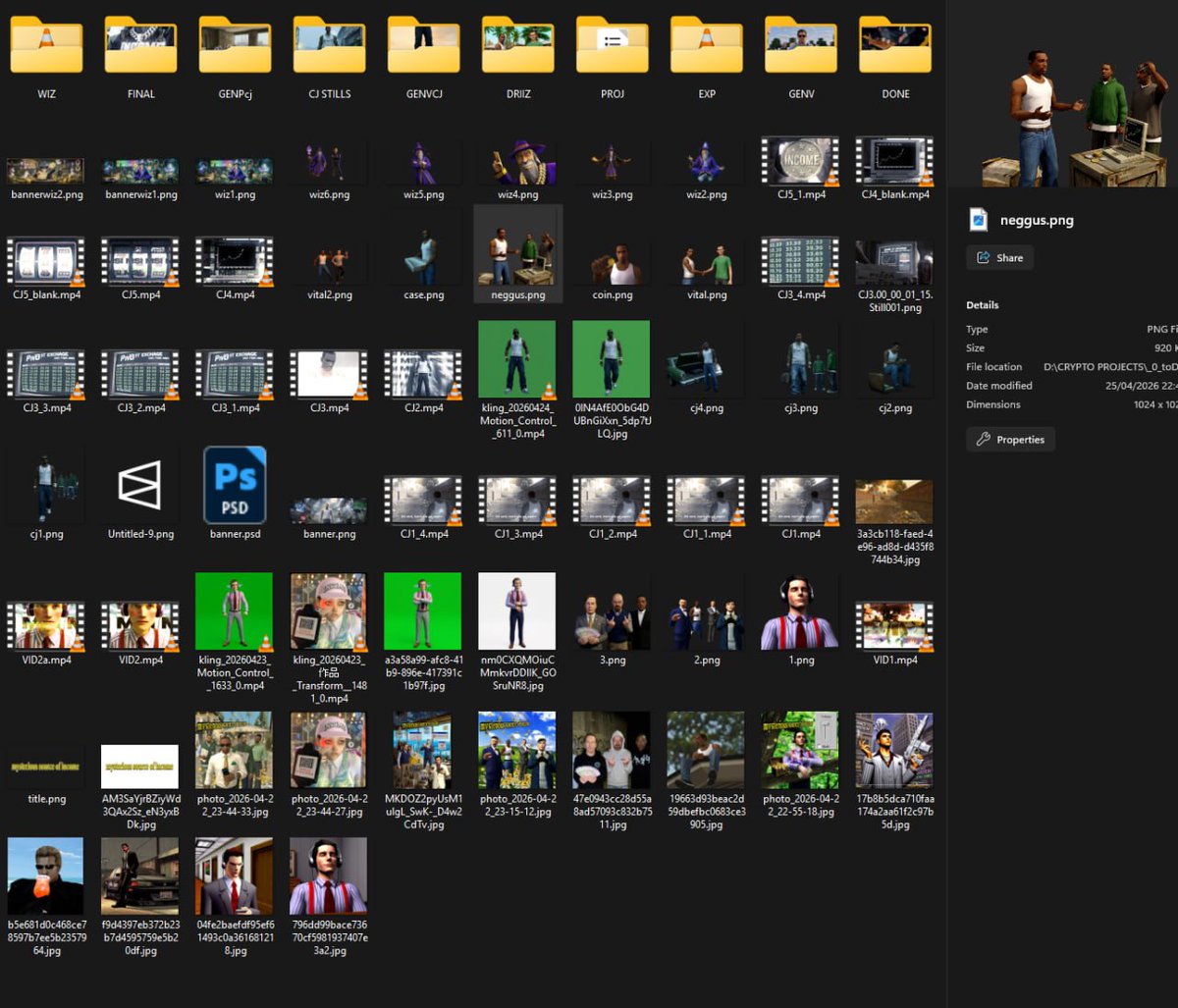The width and height of the screenshot is (1178, 1008).
Task: Select the nm0CXQMOiuC white background jpg
Action: (x=517, y=611)
